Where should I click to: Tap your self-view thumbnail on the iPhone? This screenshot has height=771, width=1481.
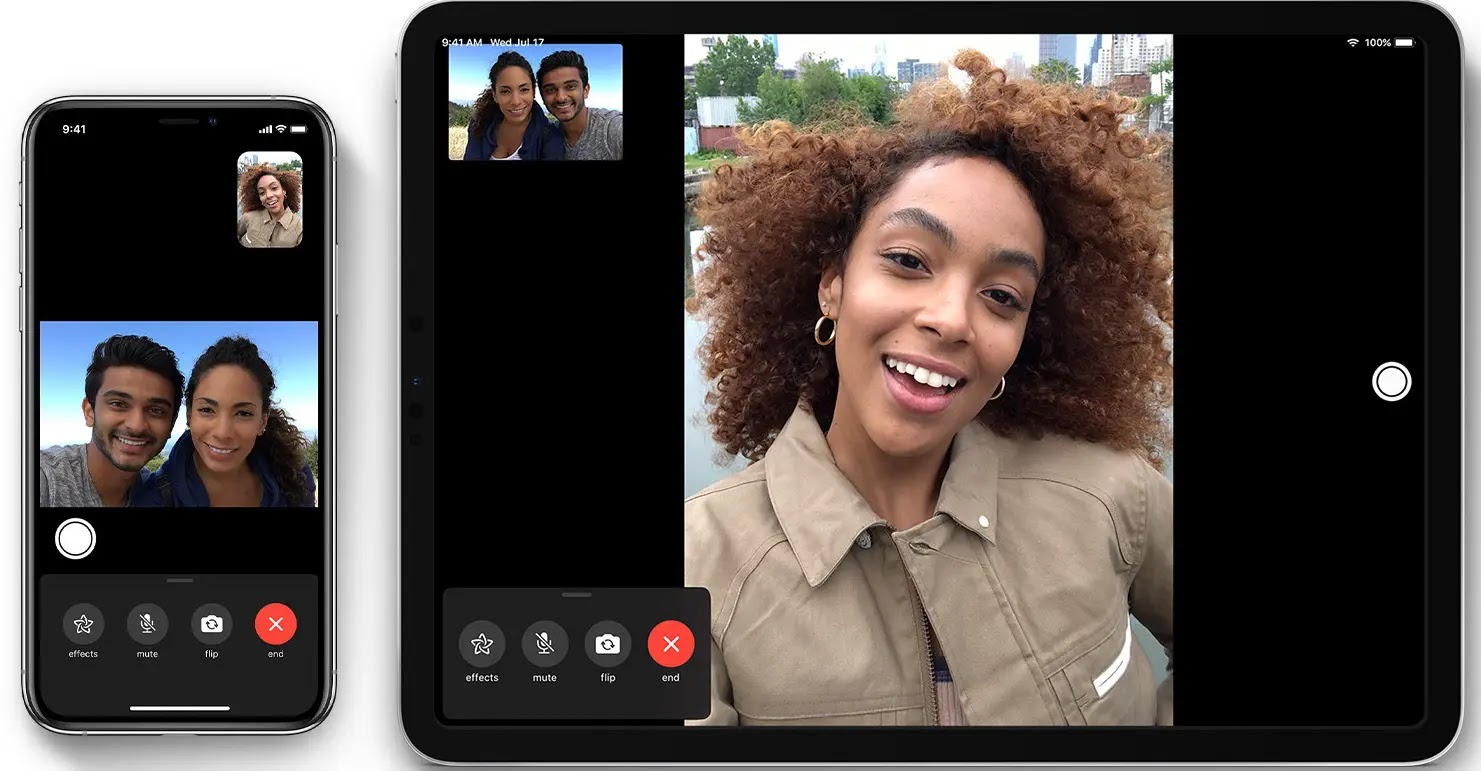(270, 199)
